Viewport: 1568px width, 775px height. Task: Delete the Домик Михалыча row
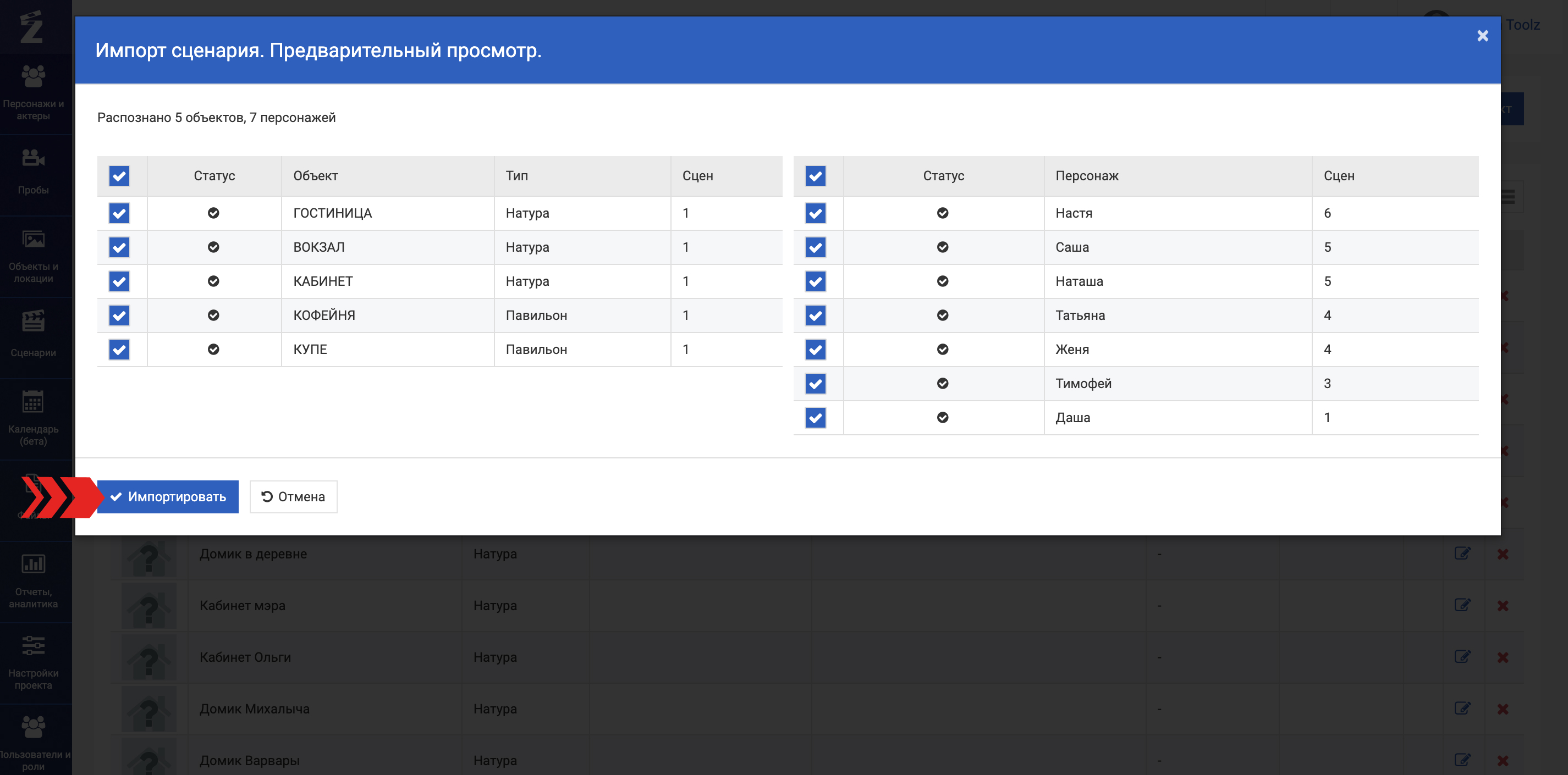click(1503, 709)
